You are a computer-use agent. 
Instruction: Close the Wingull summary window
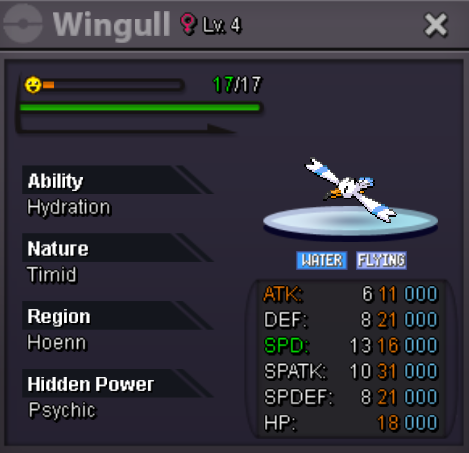tap(435, 25)
